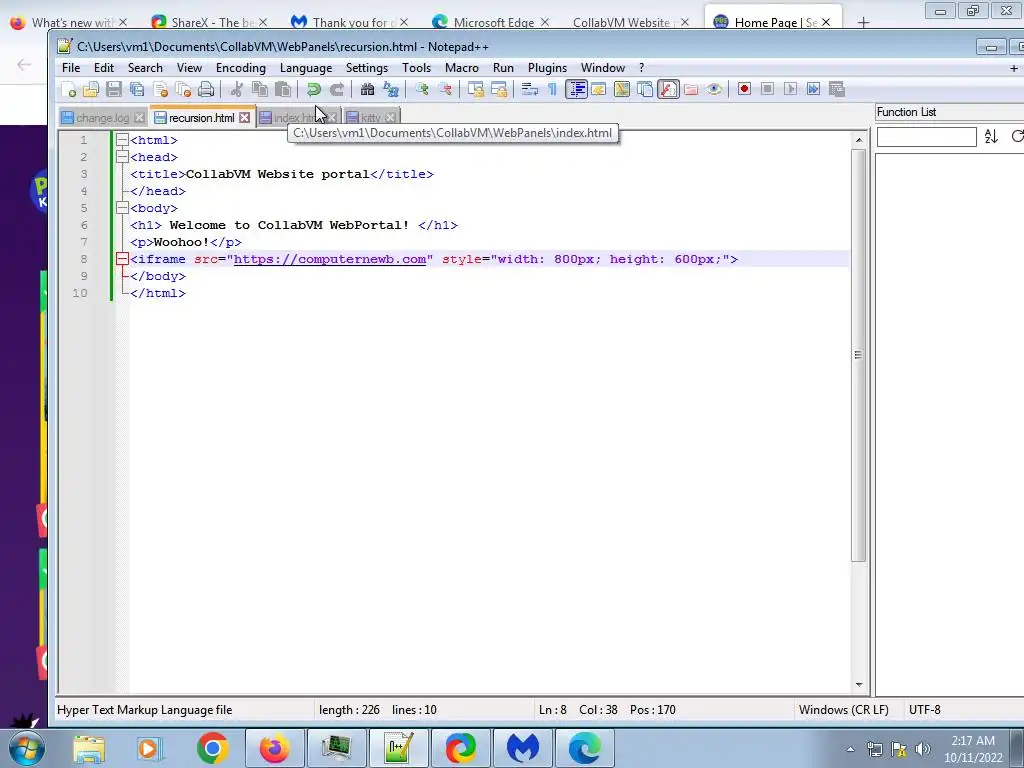Open Google Chrome from the taskbar
This screenshot has width=1024, height=768.
(212, 748)
